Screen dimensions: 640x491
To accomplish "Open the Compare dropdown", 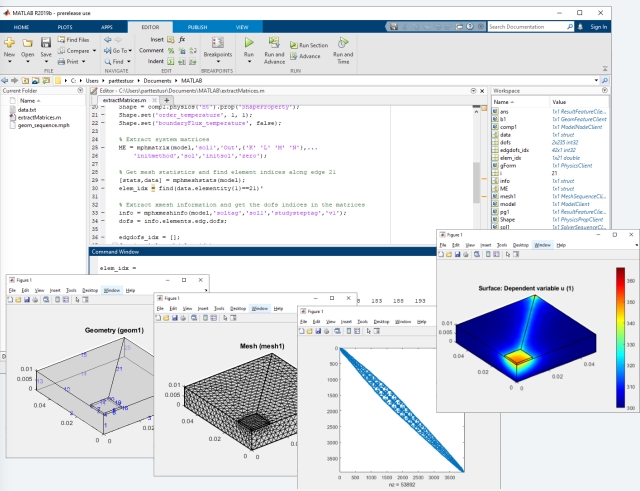I will click(78, 50).
